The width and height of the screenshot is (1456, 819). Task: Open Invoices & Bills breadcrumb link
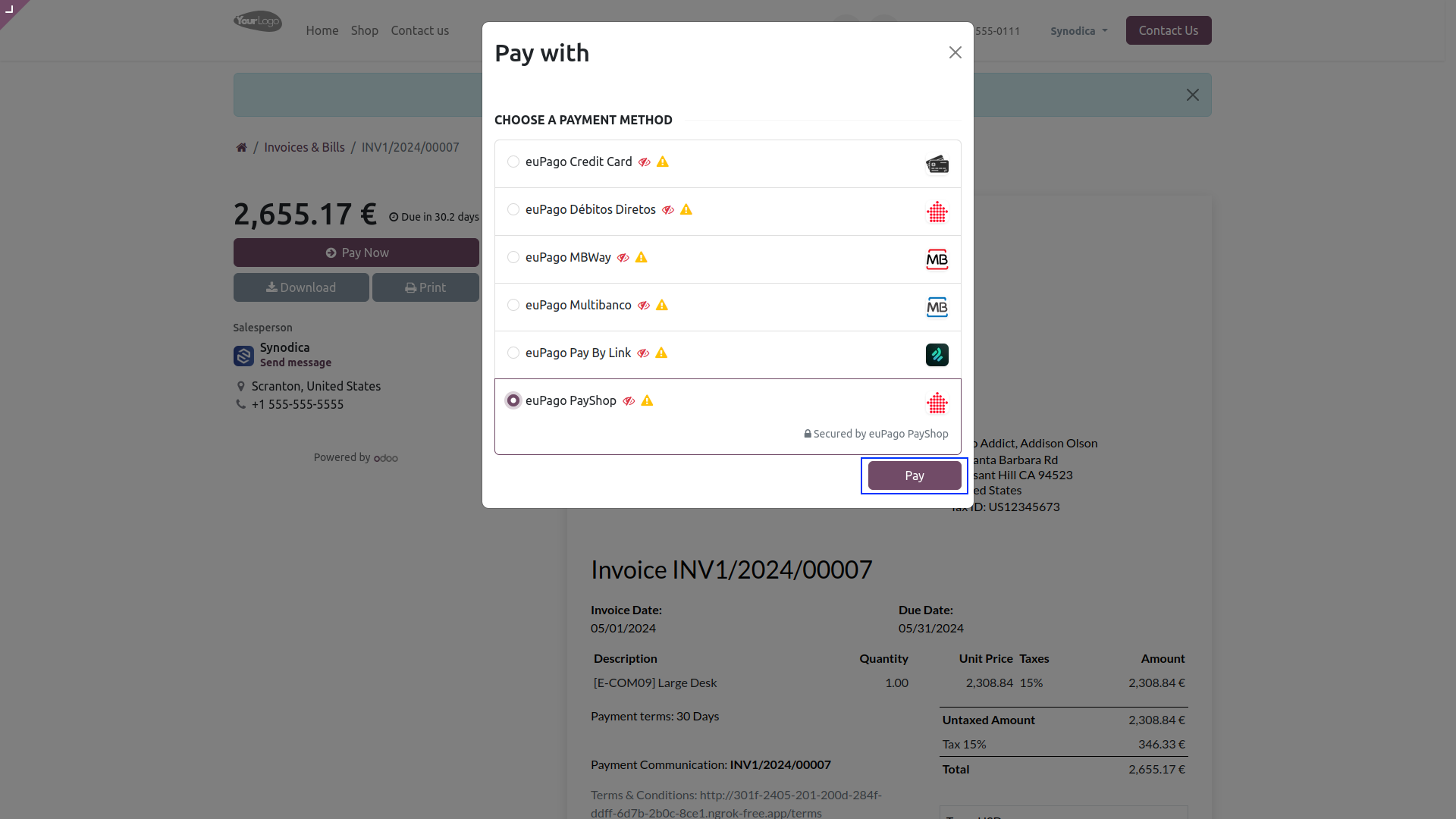coord(304,147)
